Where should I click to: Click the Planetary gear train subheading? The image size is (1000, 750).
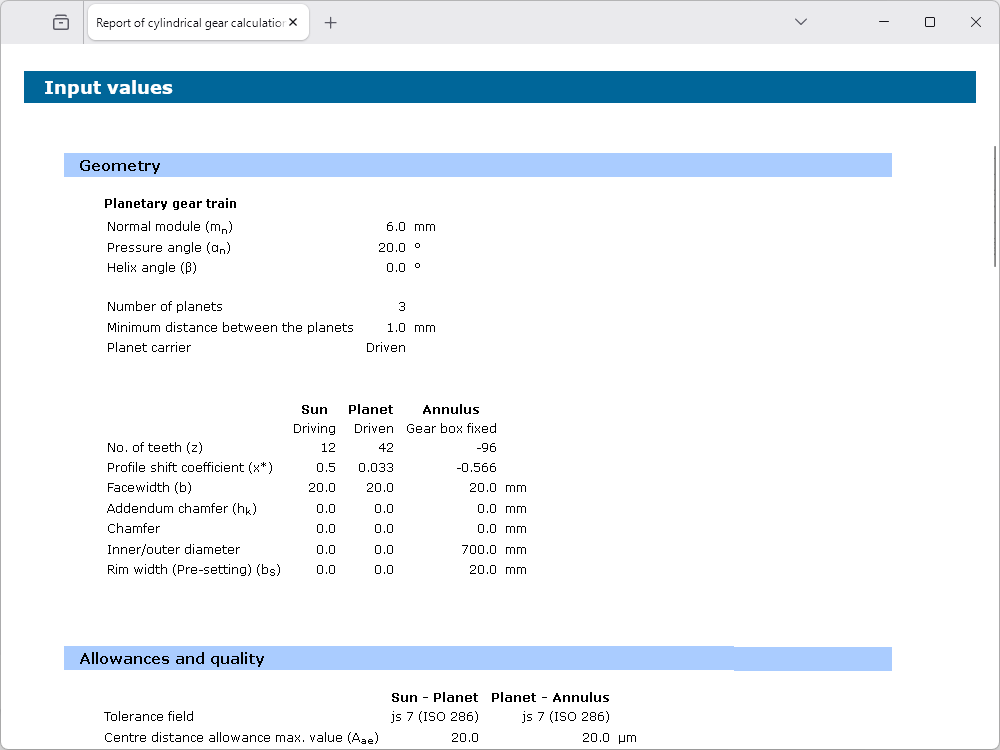(170, 204)
